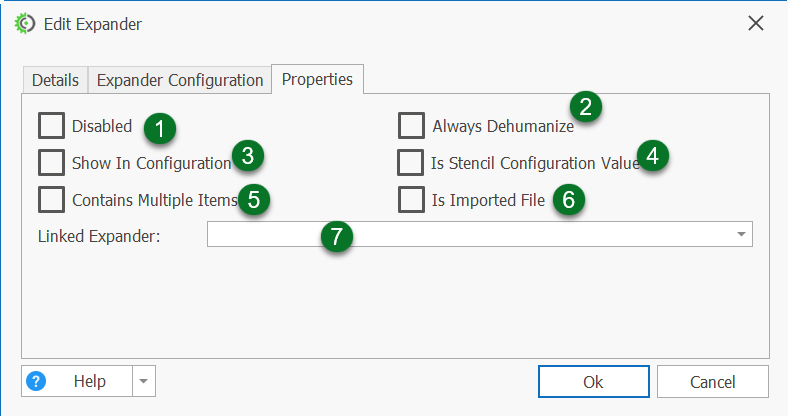Toggle Is Stencil Configuration Value checkbox
The height and width of the screenshot is (416, 788).
[411, 162]
